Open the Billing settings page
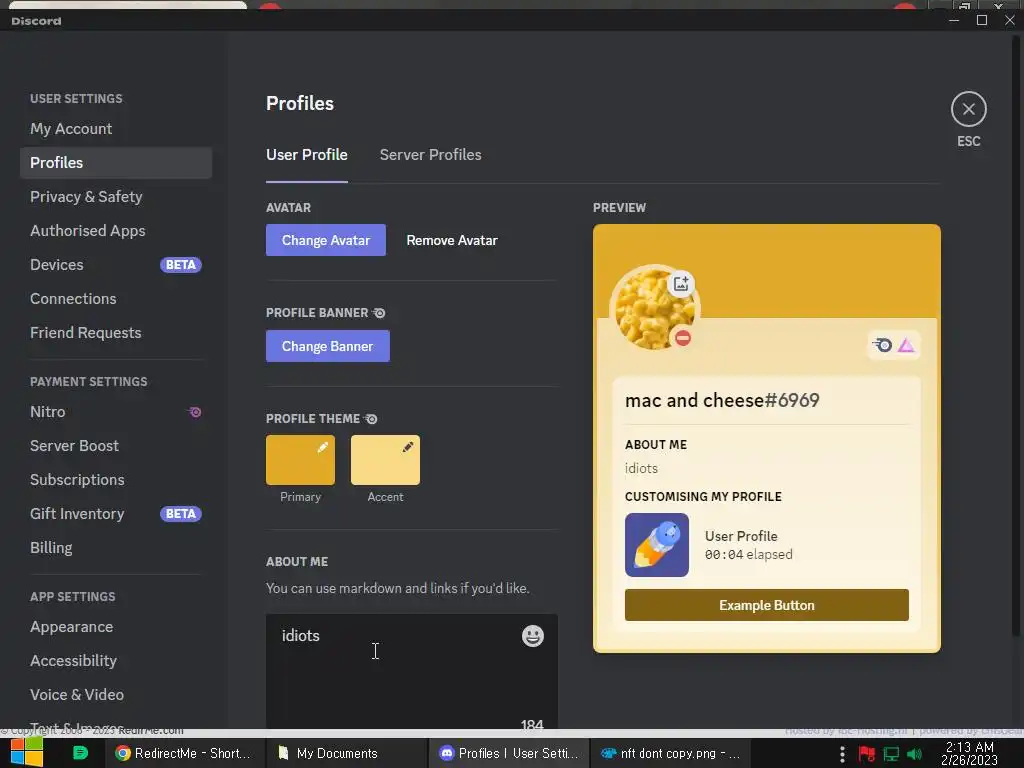This screenshot has width=1024, height=768. [x=116, y=547]
